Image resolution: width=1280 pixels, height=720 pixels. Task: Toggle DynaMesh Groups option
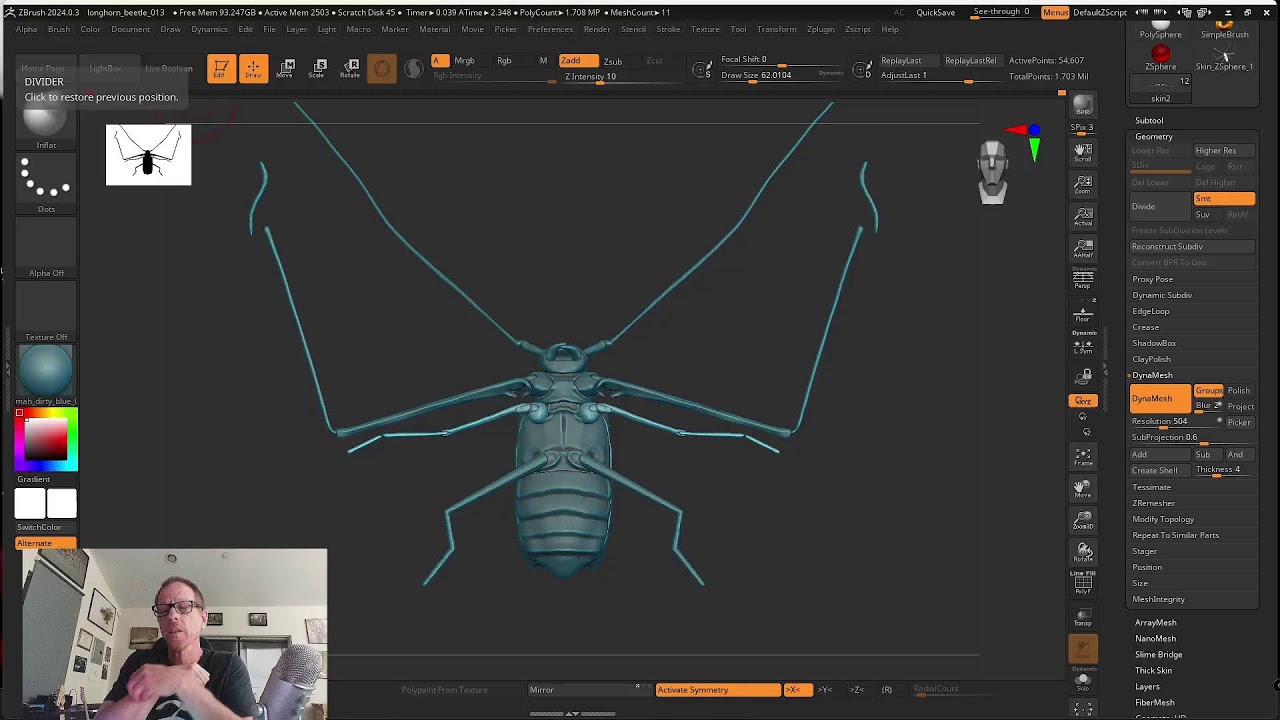coord(1208,391)
